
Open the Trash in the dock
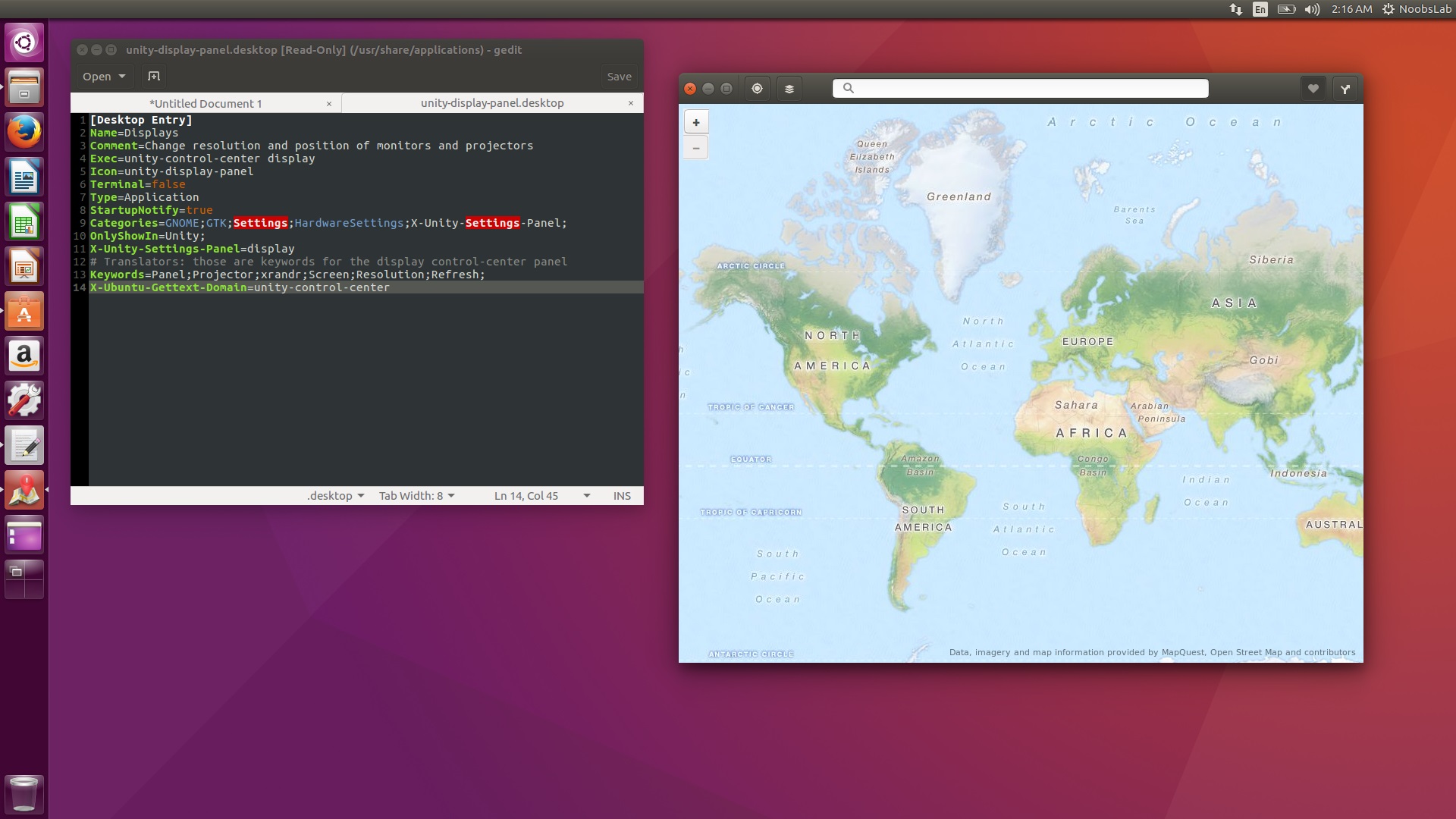24,794
